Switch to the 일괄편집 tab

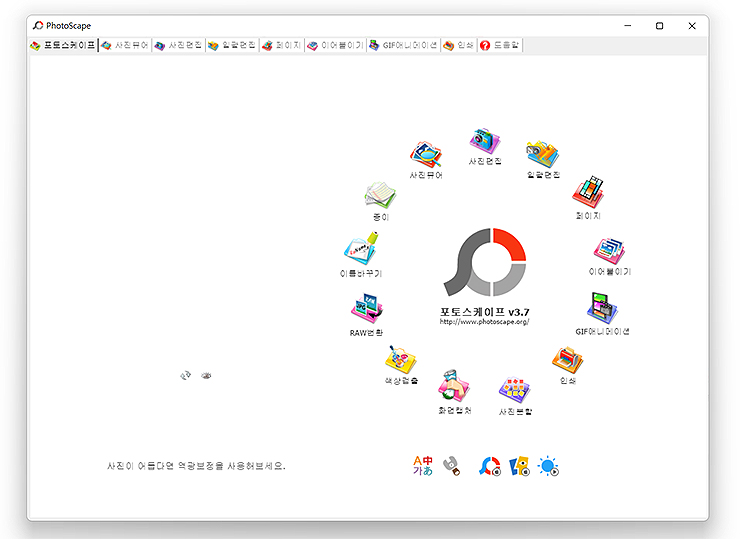232,45
